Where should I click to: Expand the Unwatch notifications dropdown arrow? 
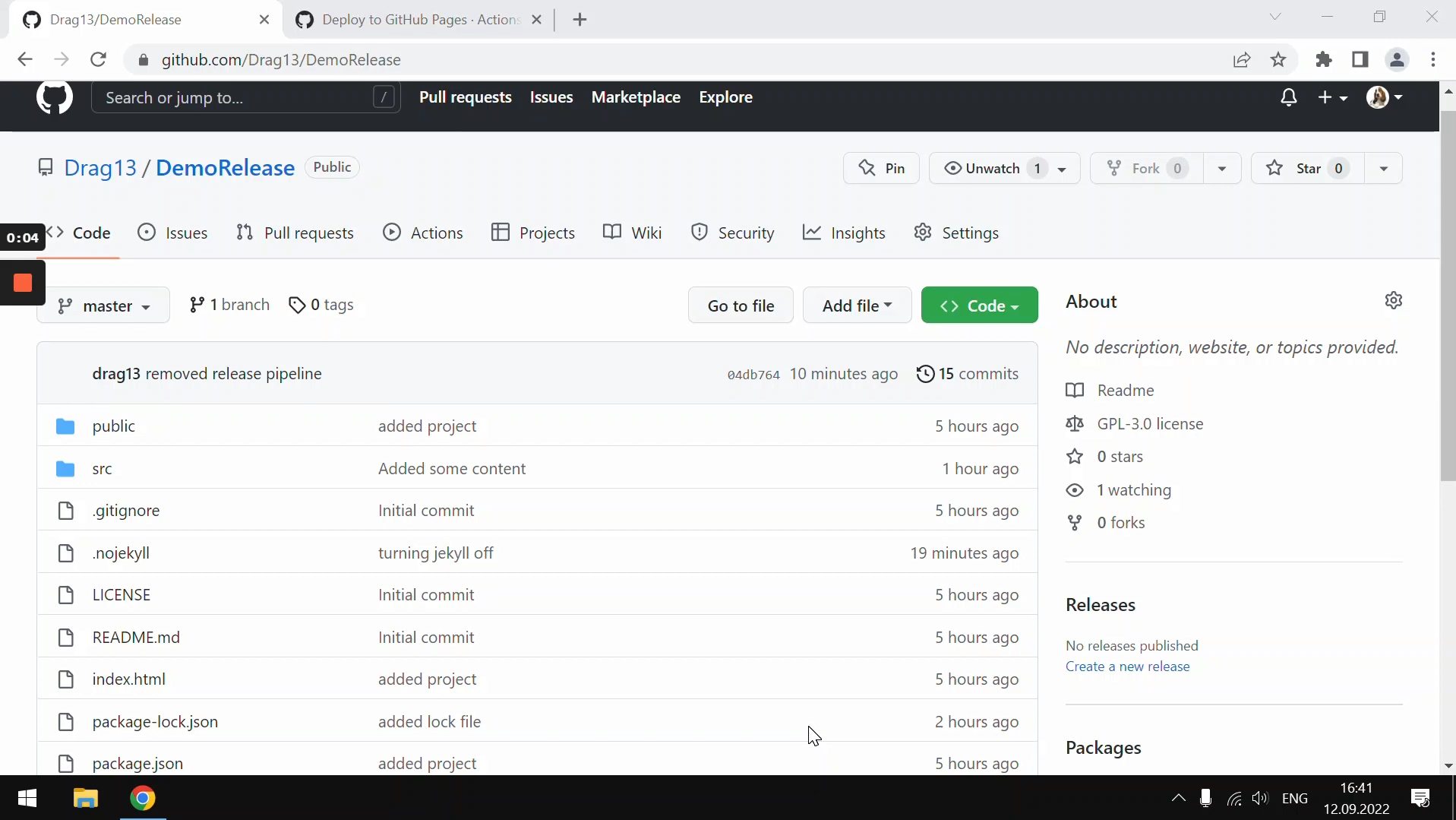click(x=1063, y=169)
